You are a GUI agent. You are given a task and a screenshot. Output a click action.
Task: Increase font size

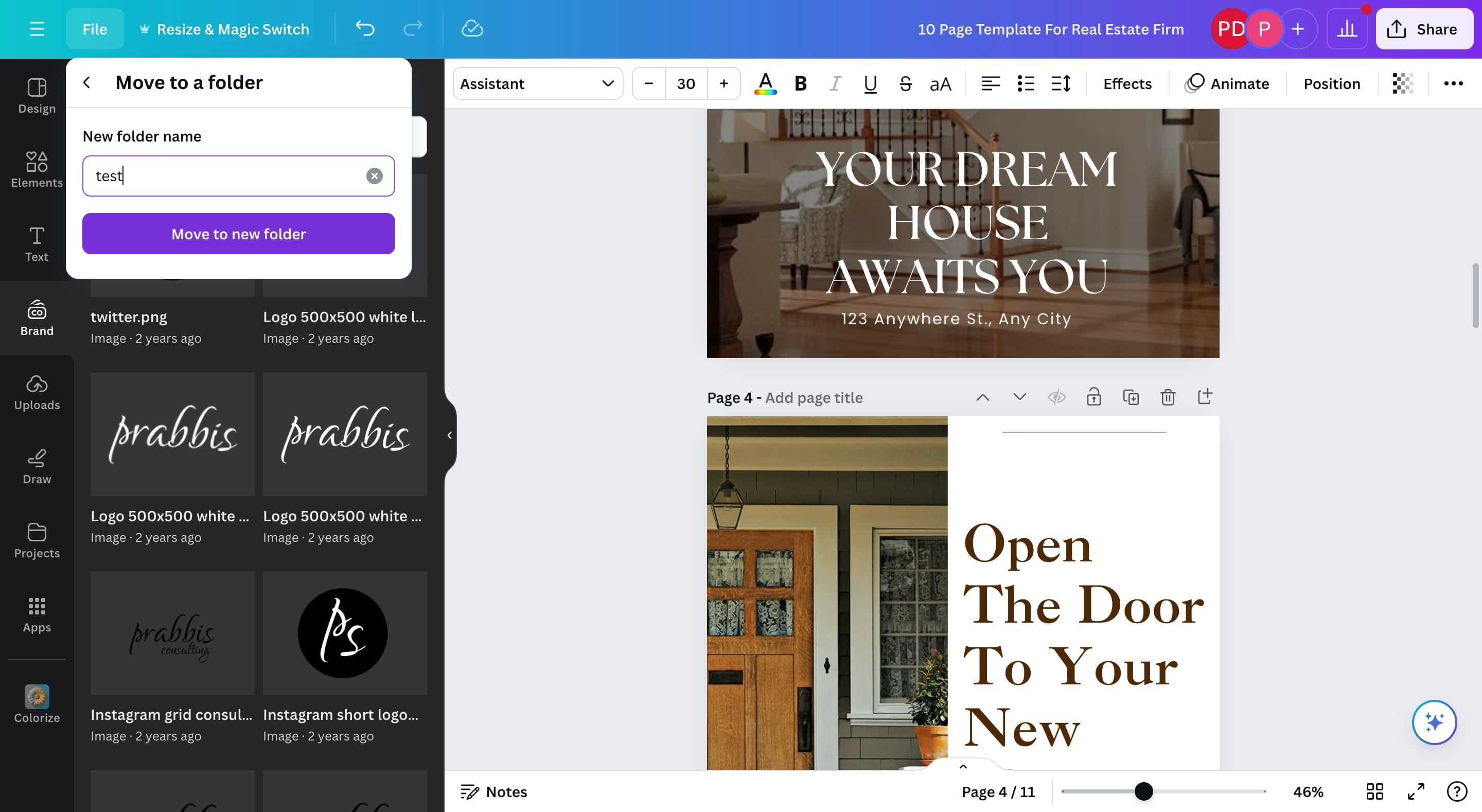[x=724, y=83]
